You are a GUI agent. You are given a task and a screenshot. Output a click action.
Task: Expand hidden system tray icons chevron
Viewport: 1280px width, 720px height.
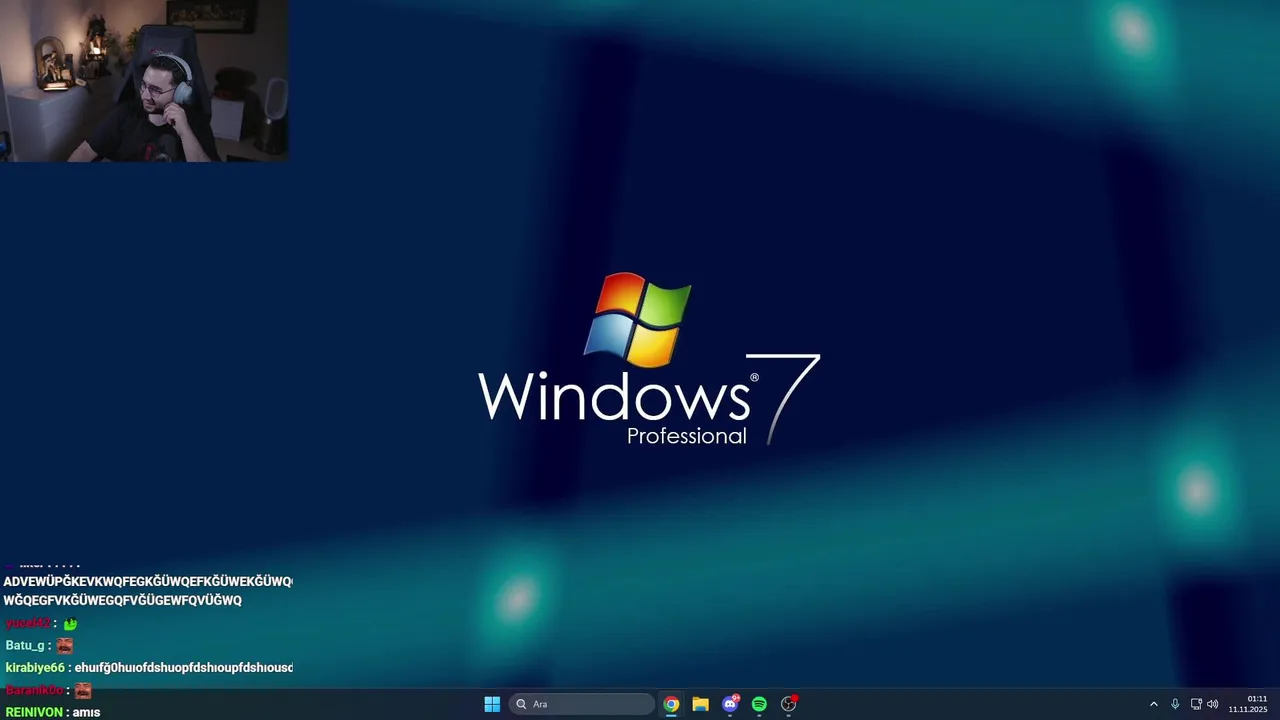[1153, 704]
